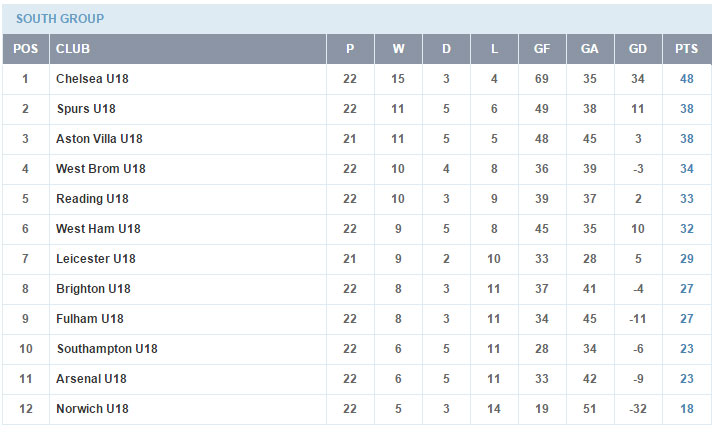Open the Arsenal U18 team link
The width and height of the screenshot is (716, 444).
point(91,379)
